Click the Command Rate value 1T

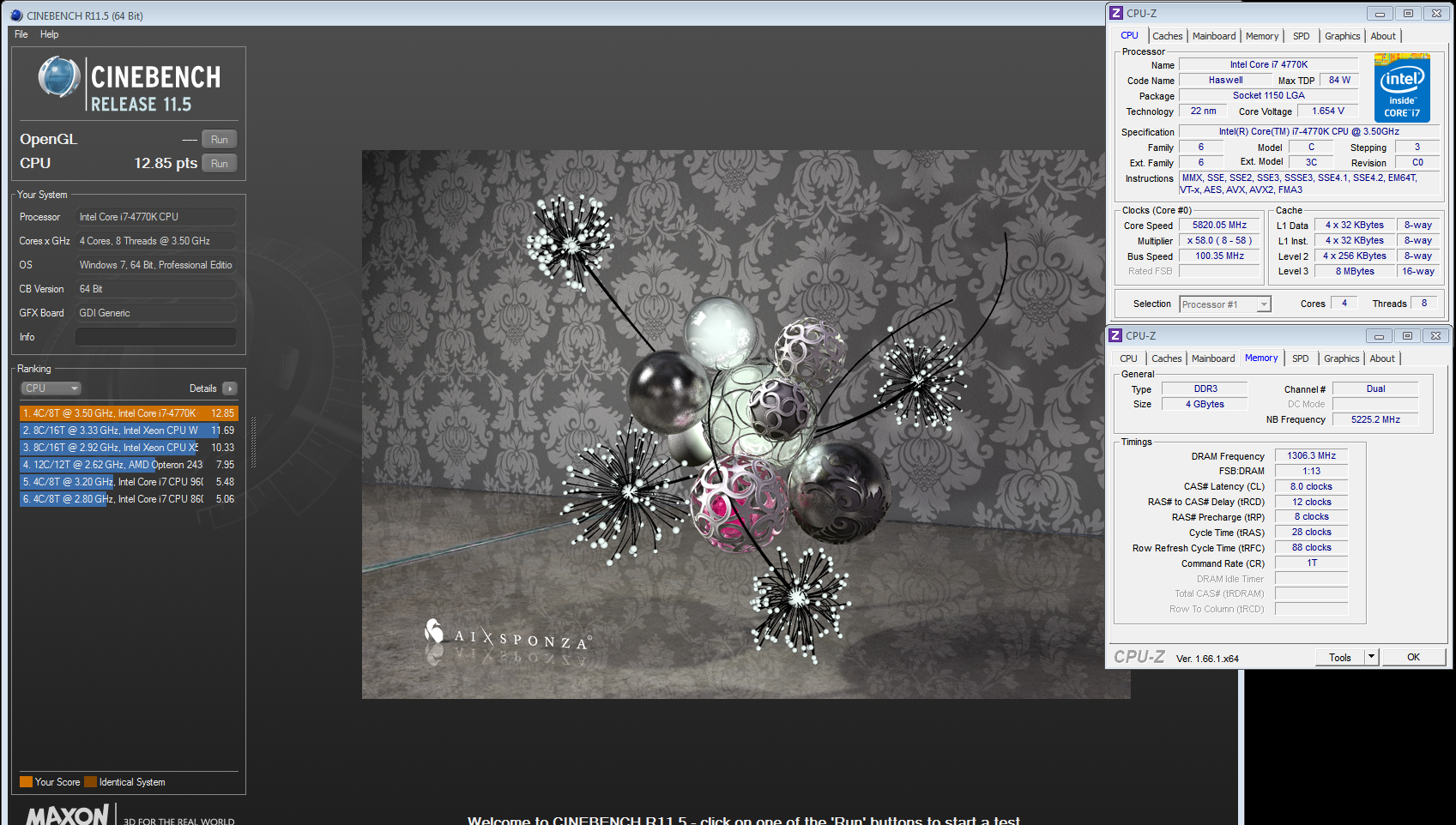click(1311, 563)
